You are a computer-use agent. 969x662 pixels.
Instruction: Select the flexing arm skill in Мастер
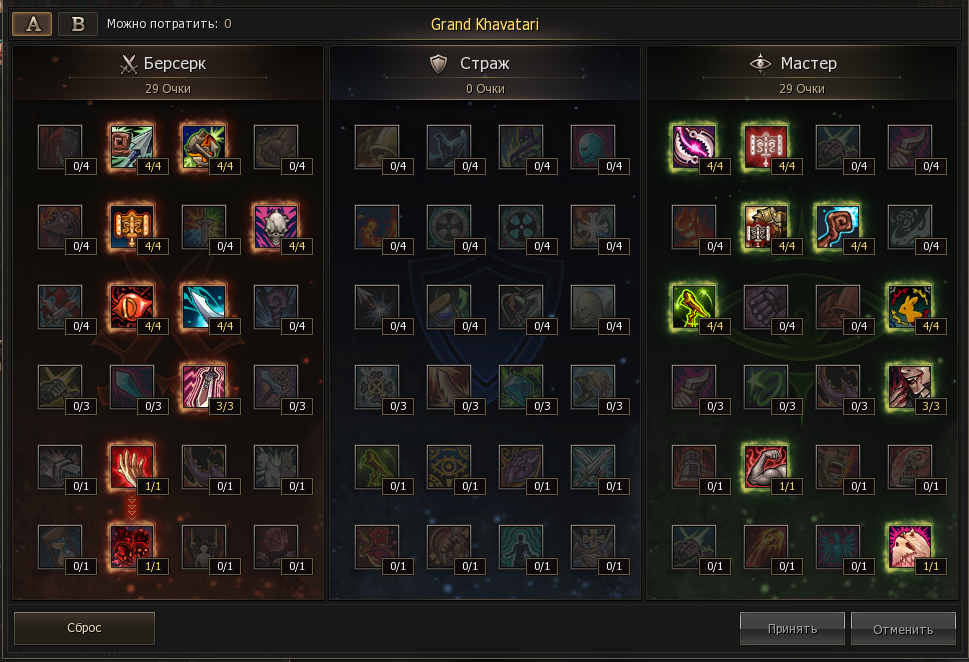pyautogui.click(x=765, y=467)
